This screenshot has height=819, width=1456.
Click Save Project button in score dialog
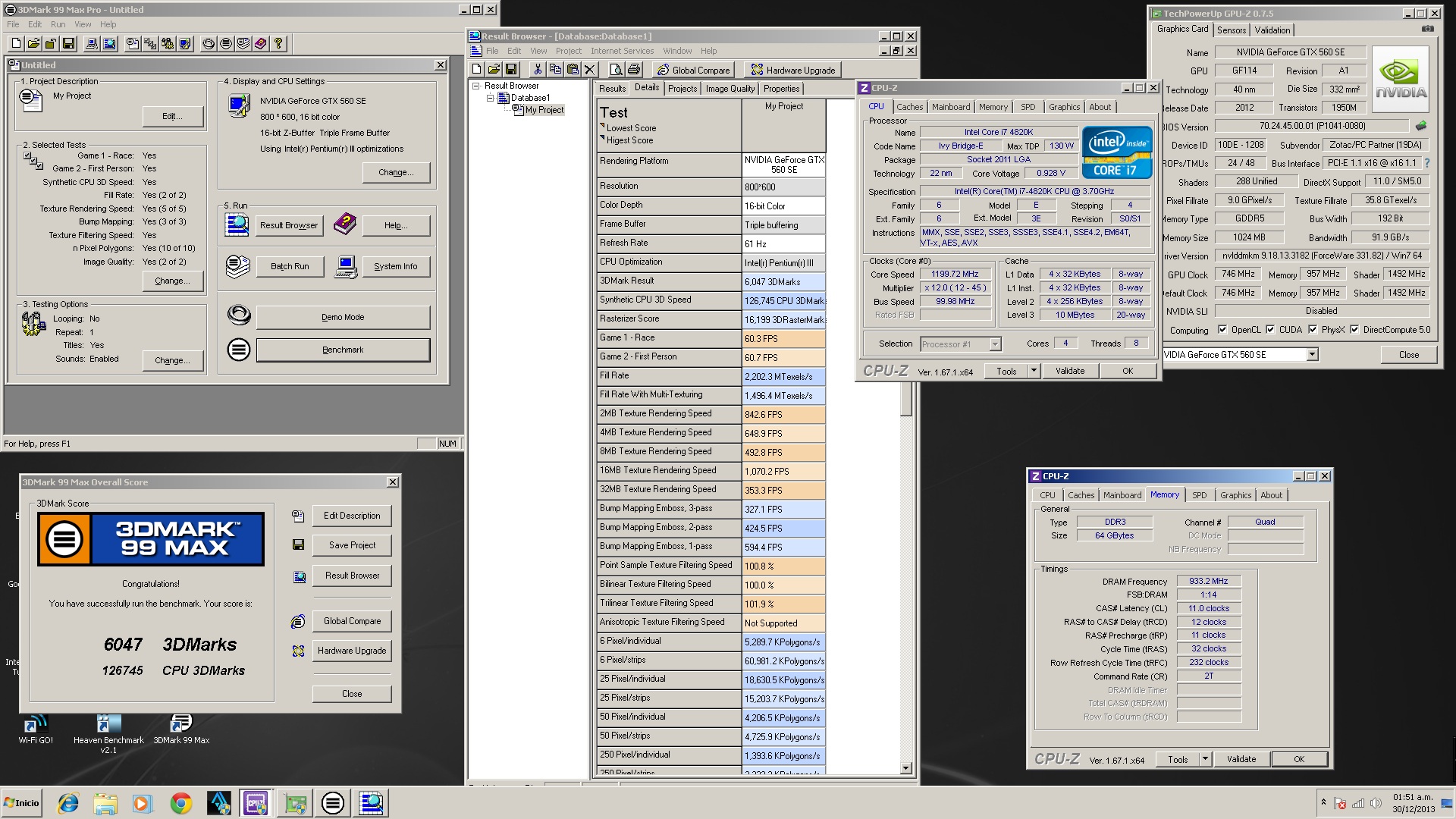[x=352, y=545]
